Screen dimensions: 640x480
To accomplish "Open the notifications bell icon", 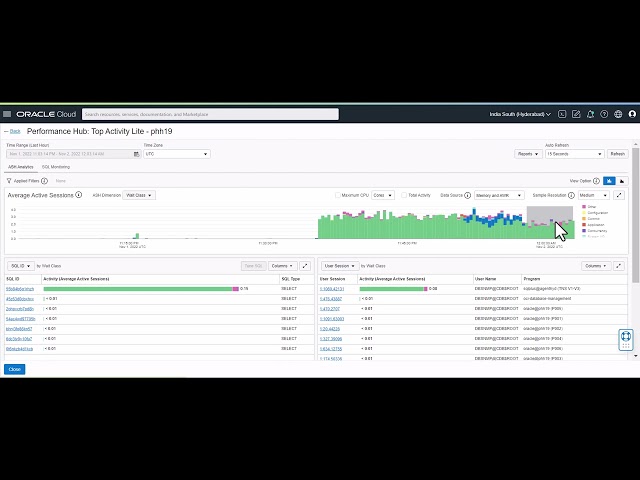I will [590, 114].
